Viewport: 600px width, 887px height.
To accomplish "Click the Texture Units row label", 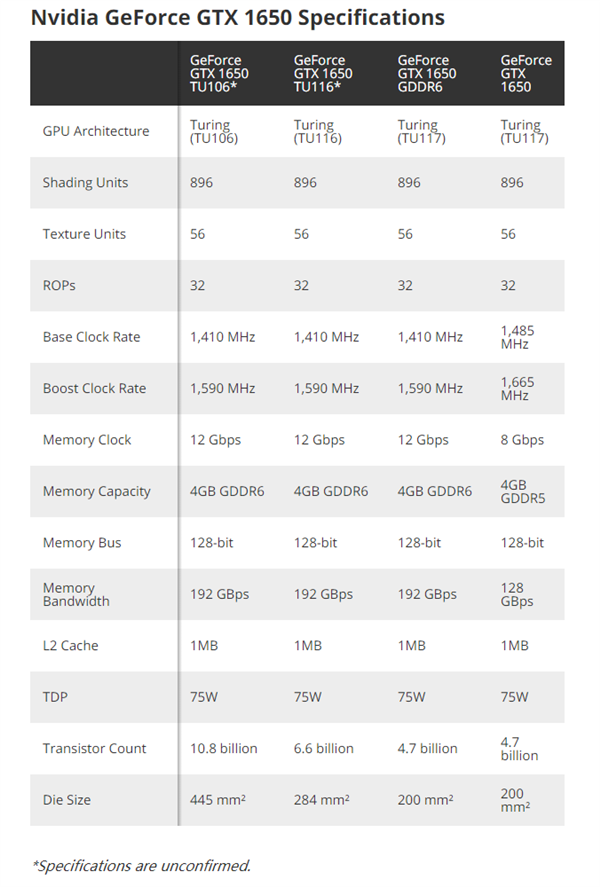I will tap(84, 234).
